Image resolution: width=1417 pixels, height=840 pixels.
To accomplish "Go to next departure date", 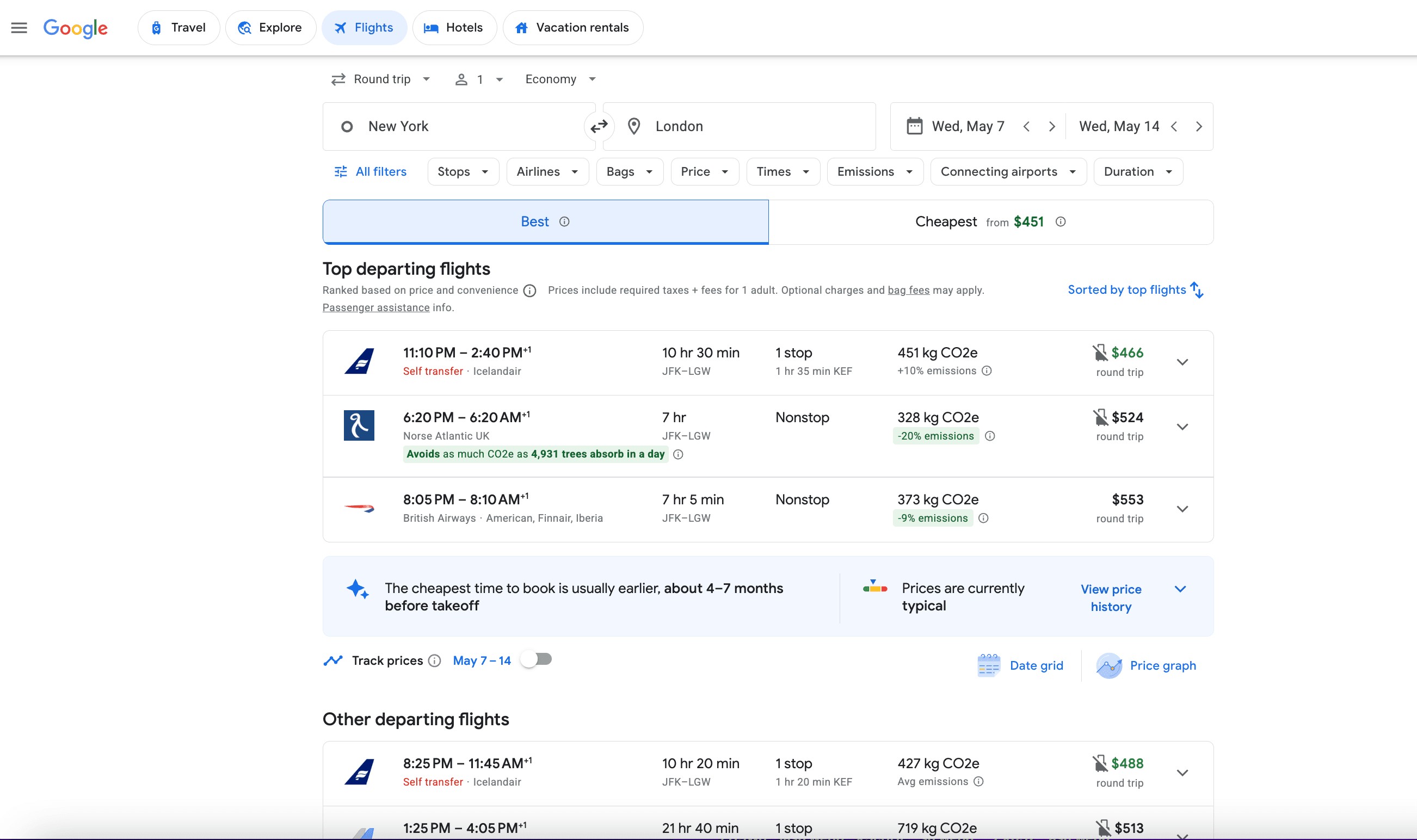I will tap(1052, 126).
